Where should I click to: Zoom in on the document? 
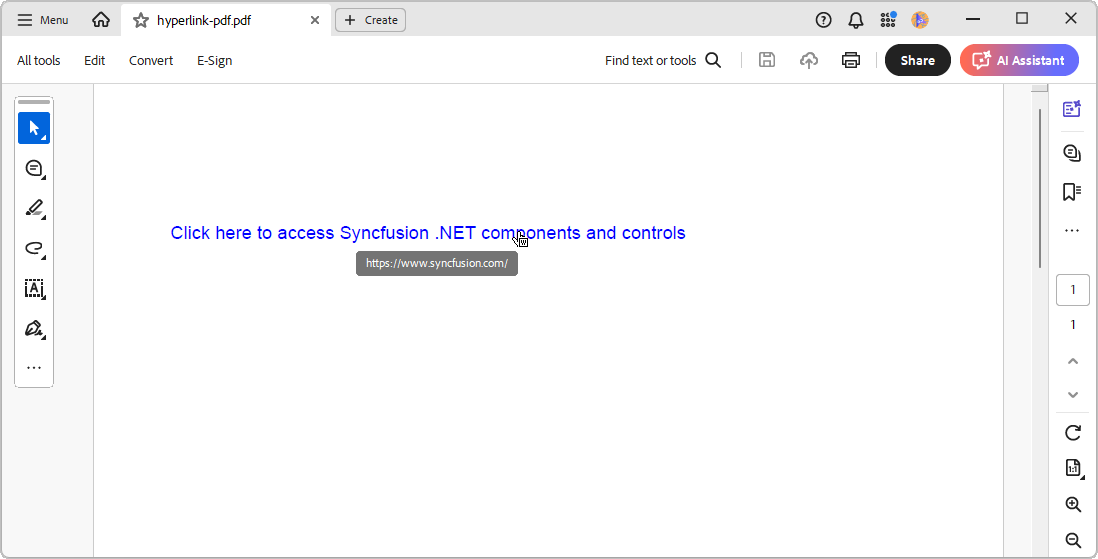(x=1073, y=504)
